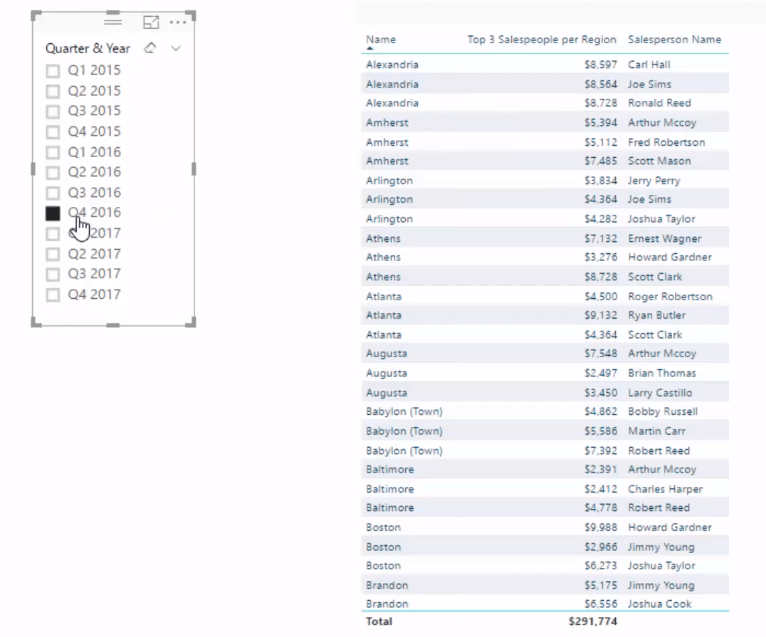Click the Q4 2017 slicer label
The height and width of the screenshot is (637, 766).
[94, 295]
